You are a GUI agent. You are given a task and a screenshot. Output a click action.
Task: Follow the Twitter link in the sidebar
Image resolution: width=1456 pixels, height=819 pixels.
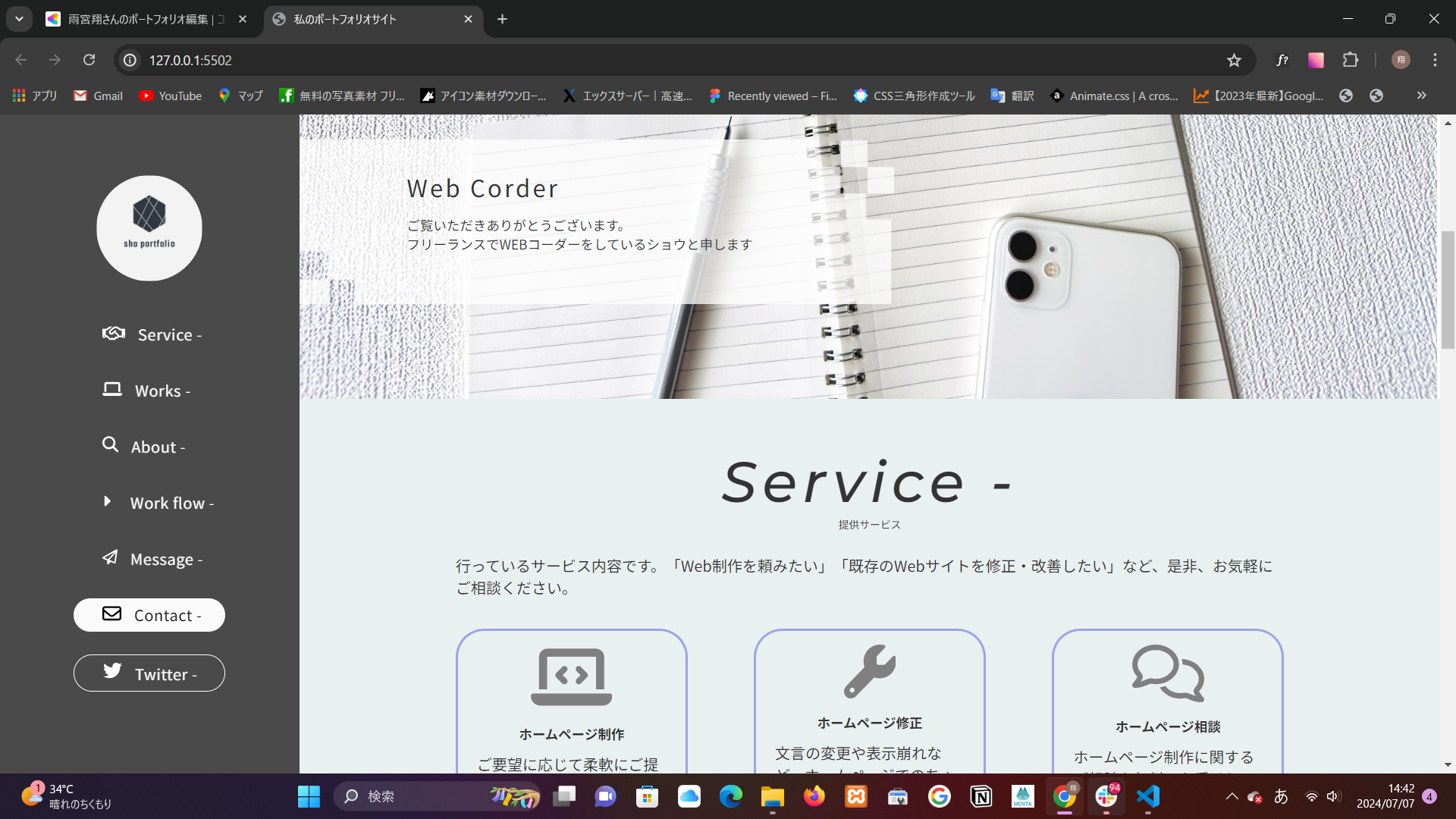pyautogui.click(x=149, y=673)
